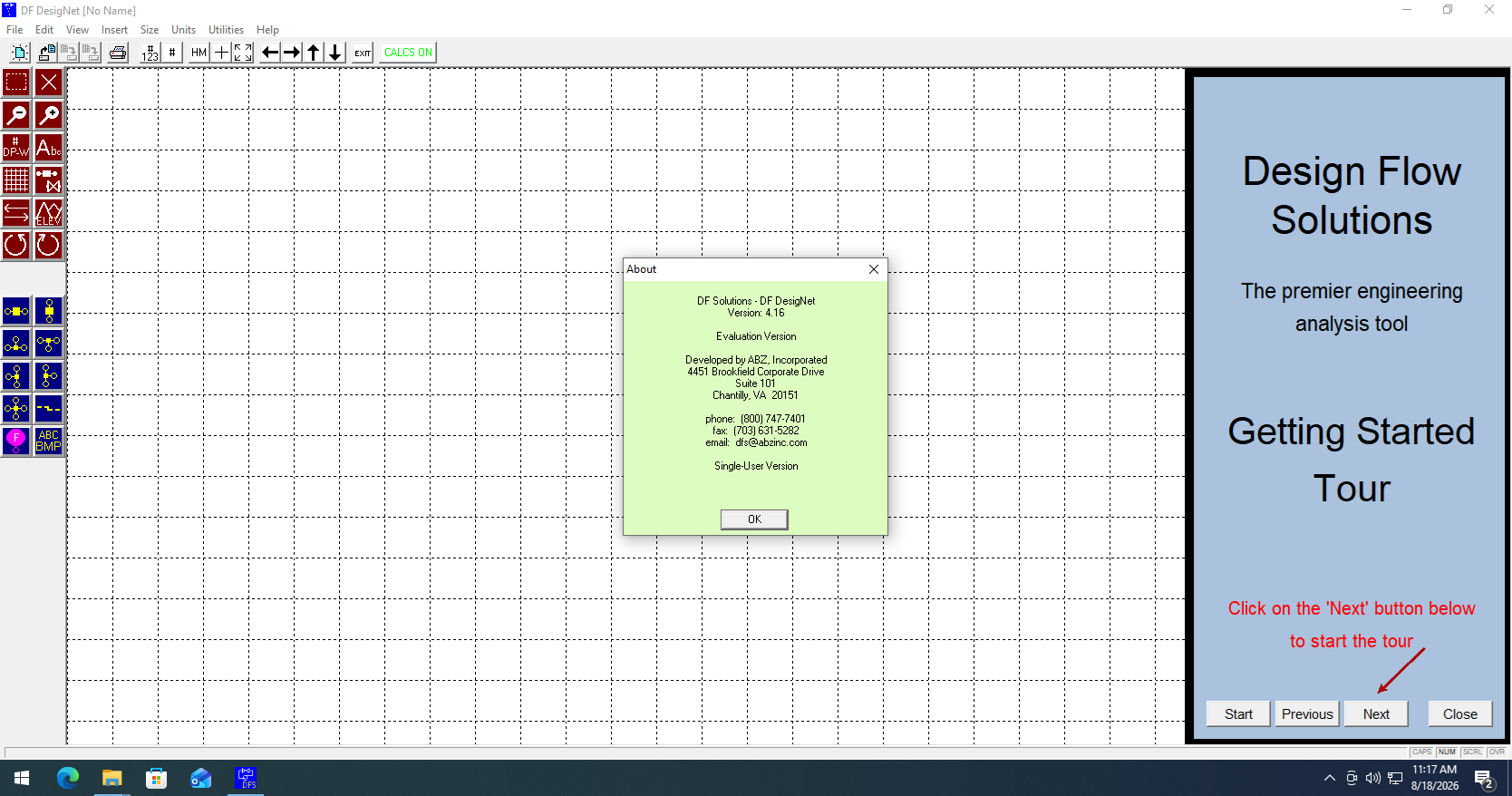Image resolution: width=1512 pixels, height=796 pixels.
Task: Select the zoom in magnifier tool
Action: (49, 115)
